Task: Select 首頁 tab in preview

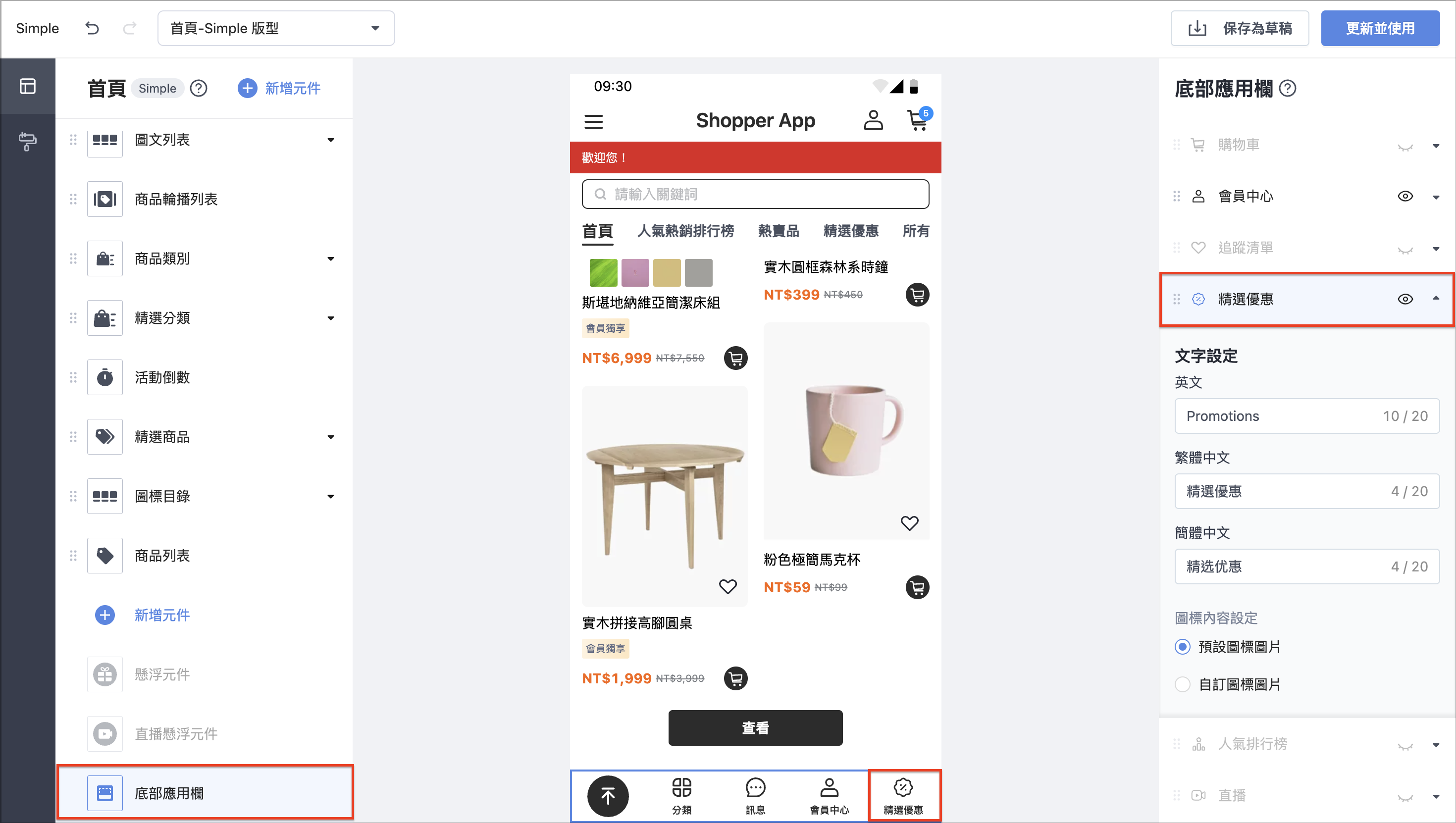Action: coord(597,231)
